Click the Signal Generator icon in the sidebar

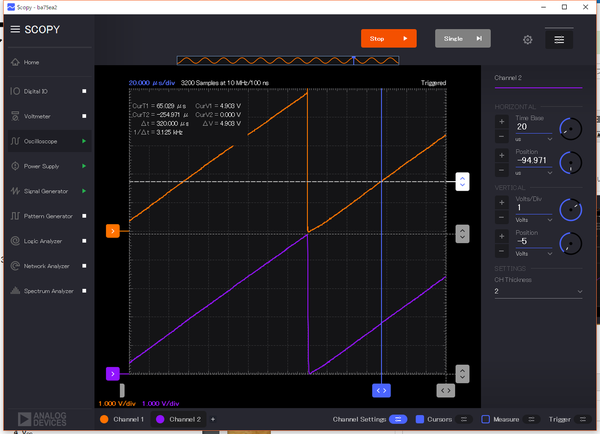15,190
